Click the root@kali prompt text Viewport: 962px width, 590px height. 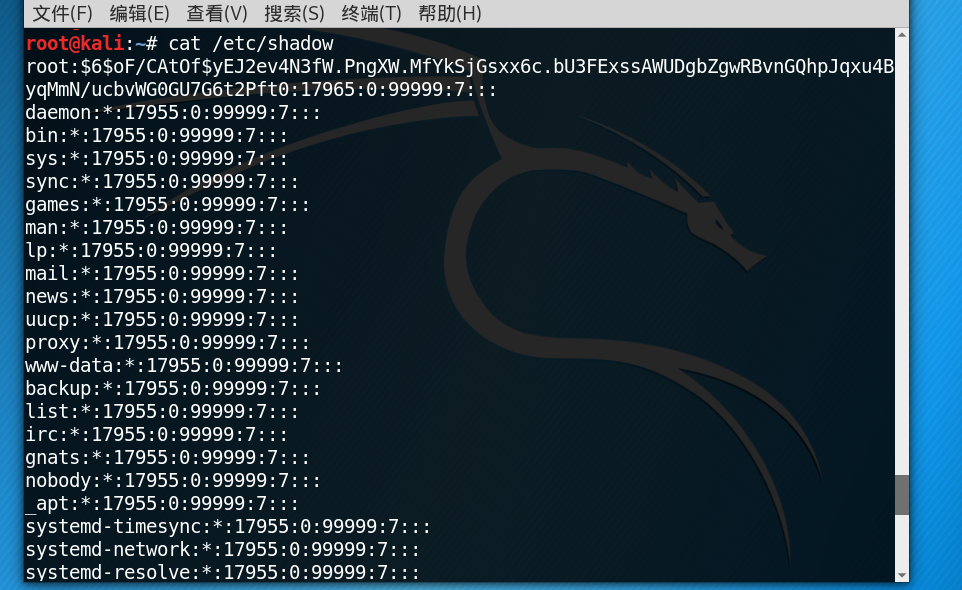pos(75,44)
